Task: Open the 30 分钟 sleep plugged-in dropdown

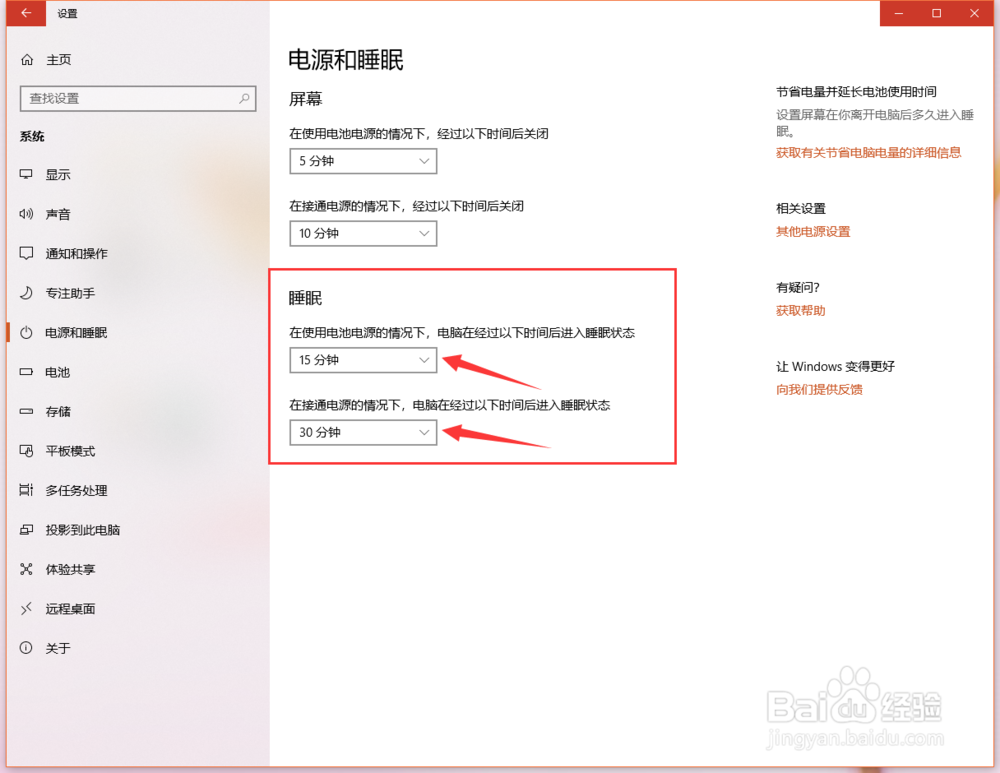Action: pyautogui.click(x=363, y=432)
